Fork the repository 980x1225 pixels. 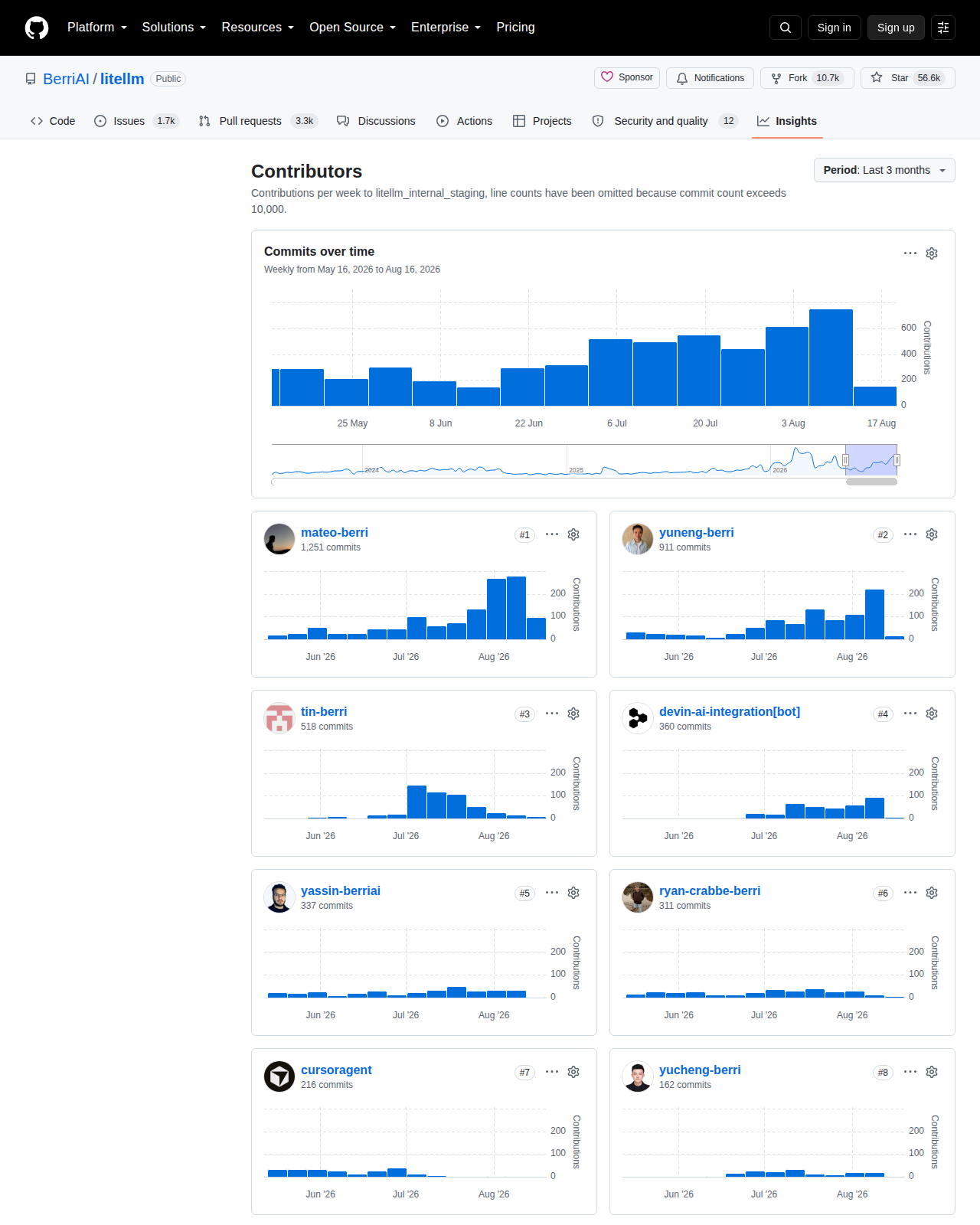pyautogui.click(x=807, y=78)
